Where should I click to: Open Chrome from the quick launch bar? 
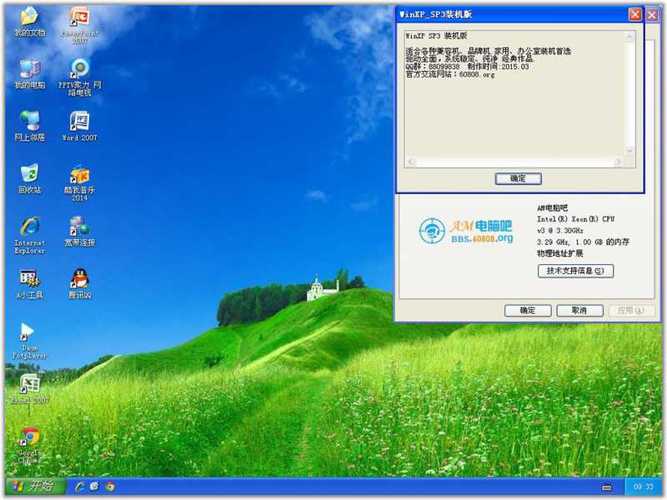[110, 486]
